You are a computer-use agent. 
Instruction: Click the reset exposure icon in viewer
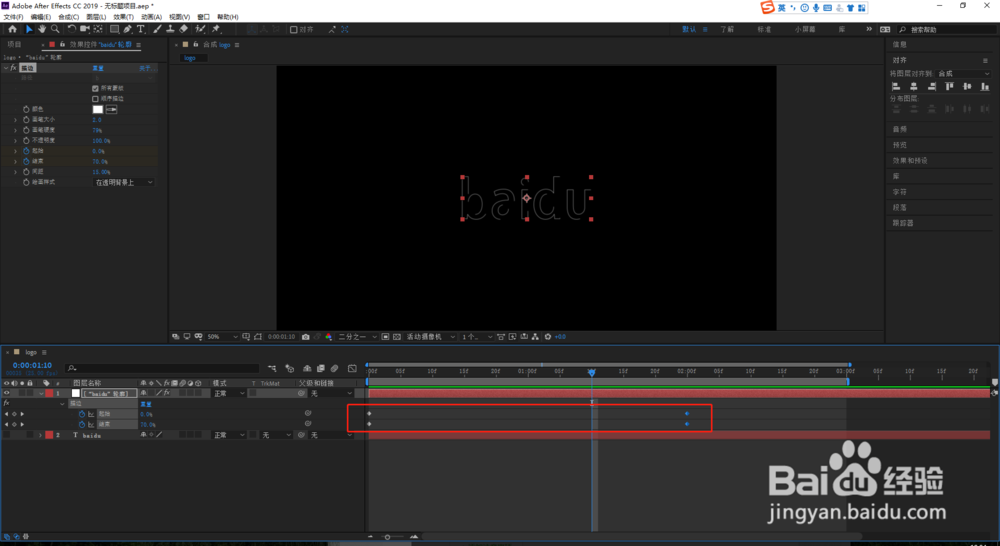547,337
